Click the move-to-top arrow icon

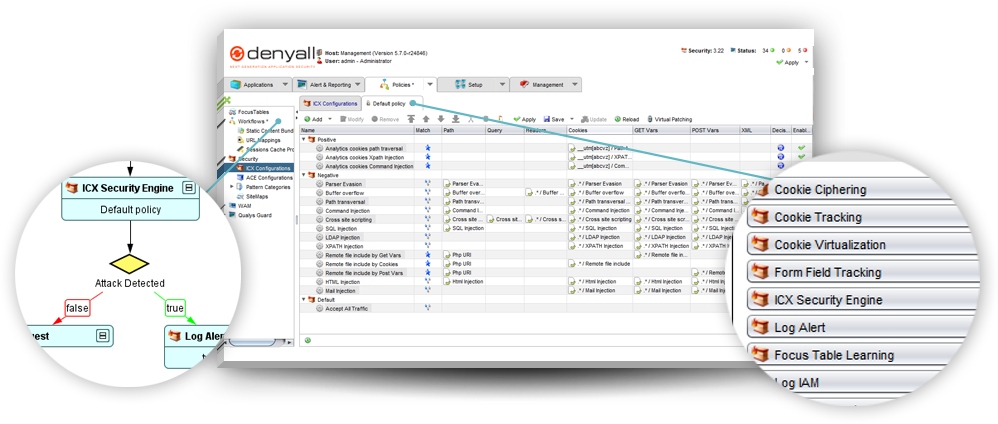tap(411, 119)
